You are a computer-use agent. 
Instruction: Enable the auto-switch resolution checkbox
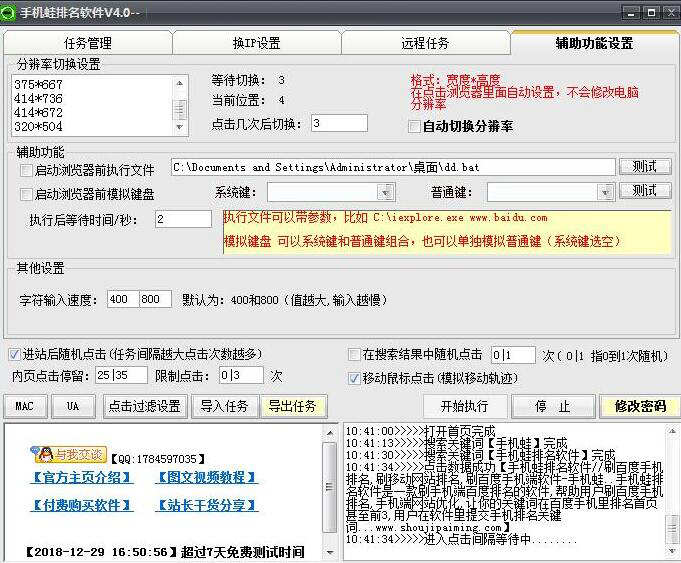pyautogui.click(x=414, y=126)
